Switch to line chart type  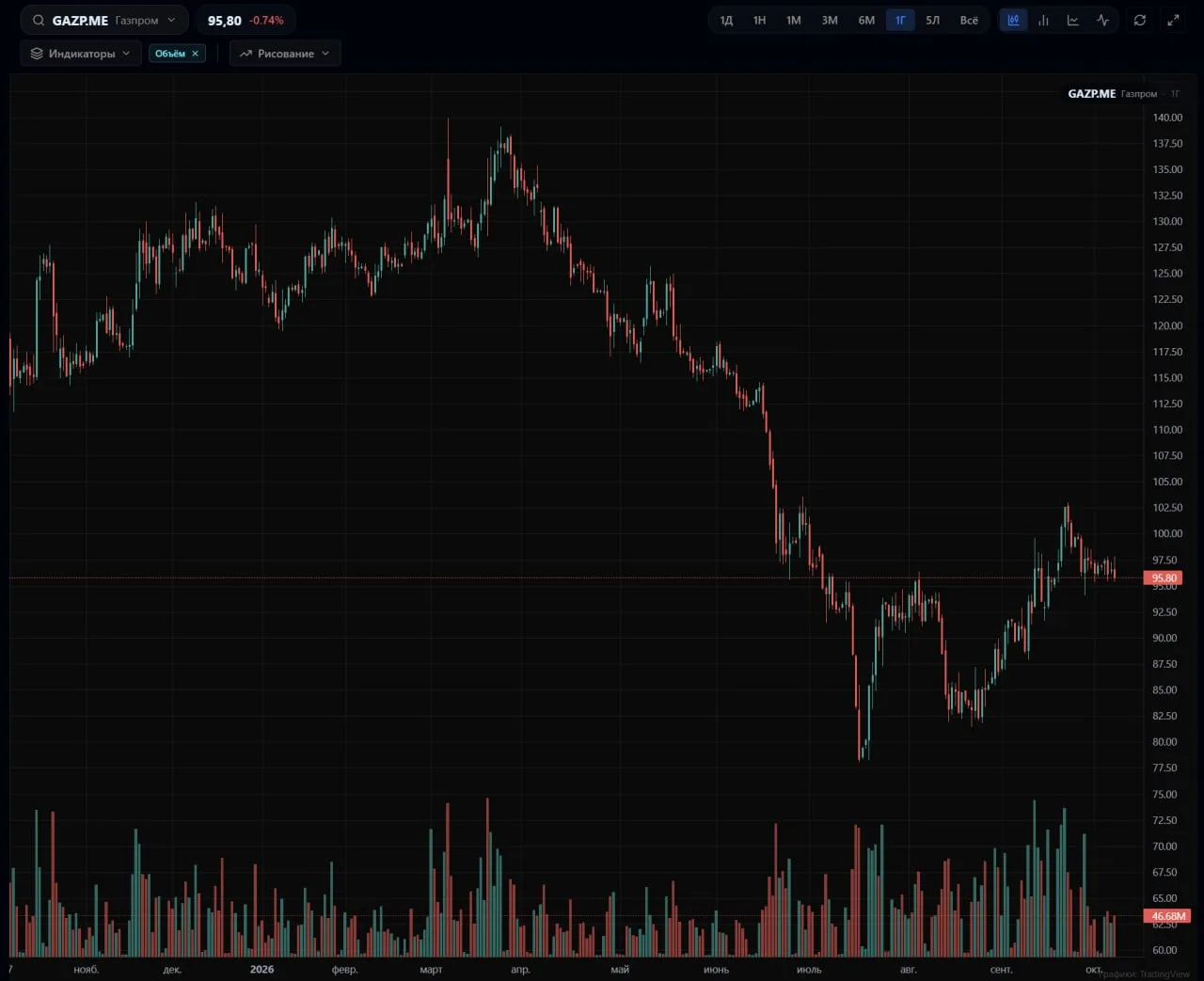click(1072, 20)
